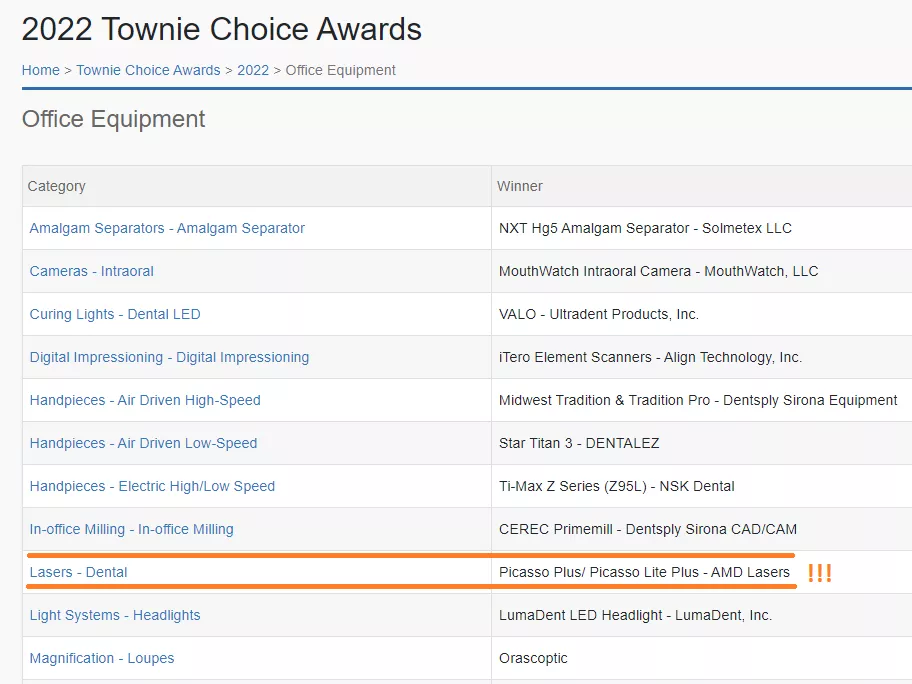Open Magnification - Loupes category link

(102, 658)
